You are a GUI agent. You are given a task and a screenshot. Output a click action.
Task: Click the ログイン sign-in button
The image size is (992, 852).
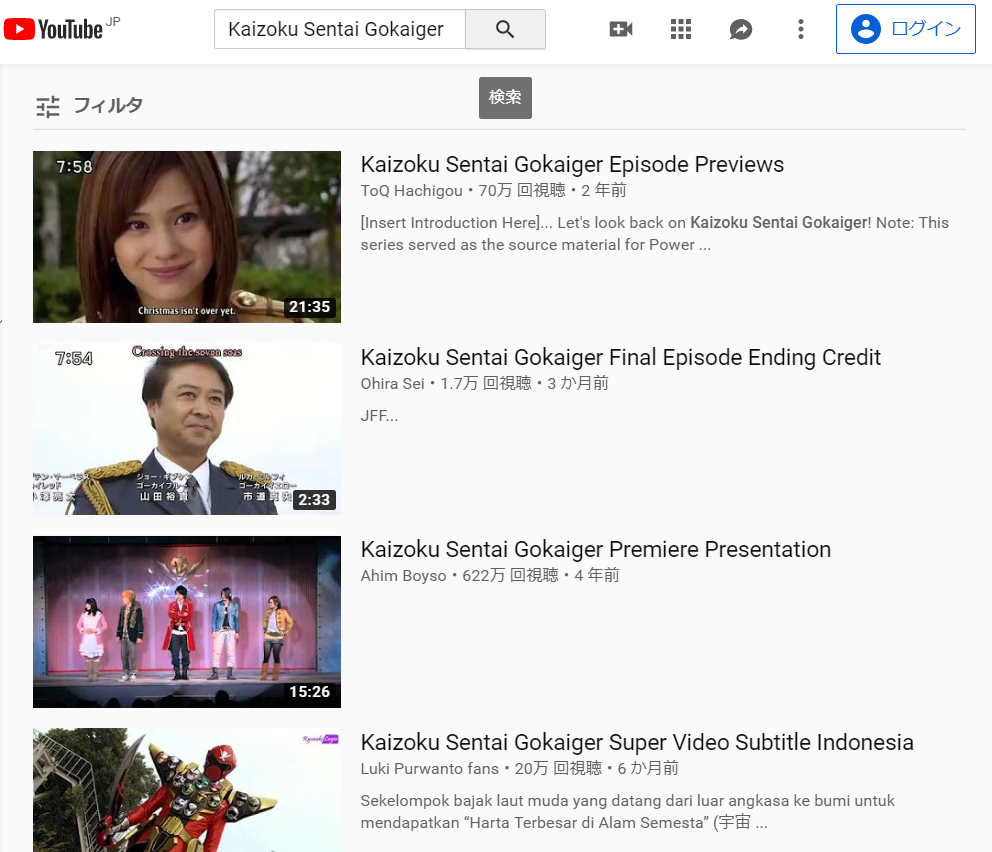(905, 29)
